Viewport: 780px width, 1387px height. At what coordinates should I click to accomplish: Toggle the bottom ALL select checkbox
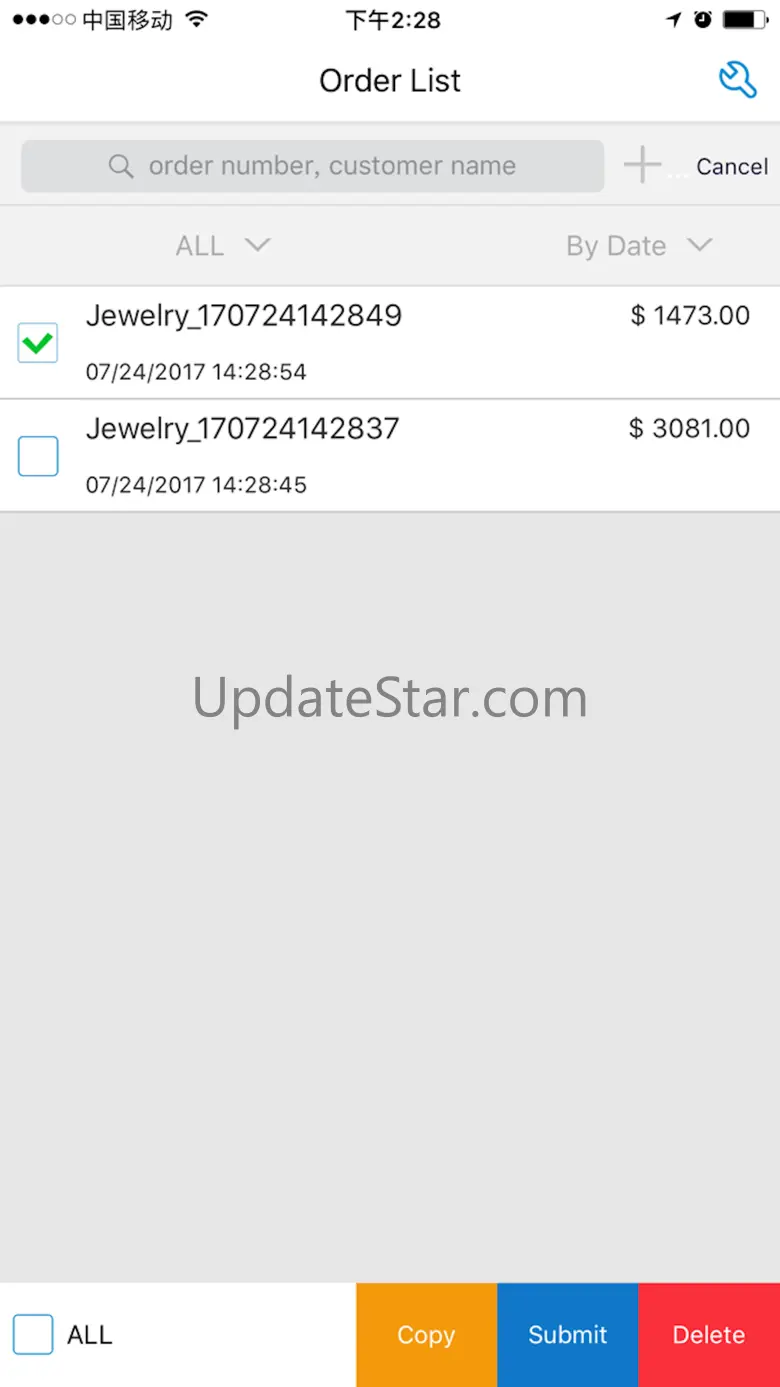click(33, 1334)
